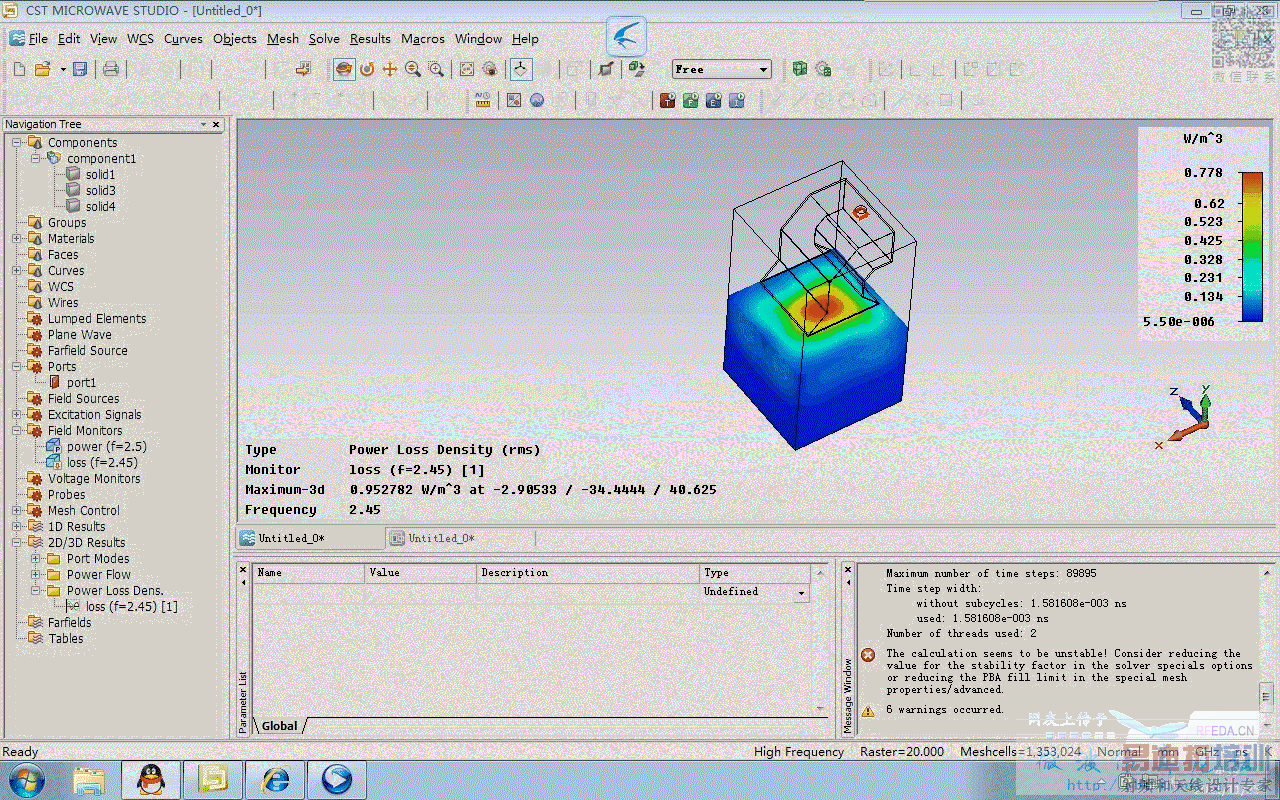Open the CST bird logo button
The height and width of the screenshot is (800, 1280).
tap(627, 37)
